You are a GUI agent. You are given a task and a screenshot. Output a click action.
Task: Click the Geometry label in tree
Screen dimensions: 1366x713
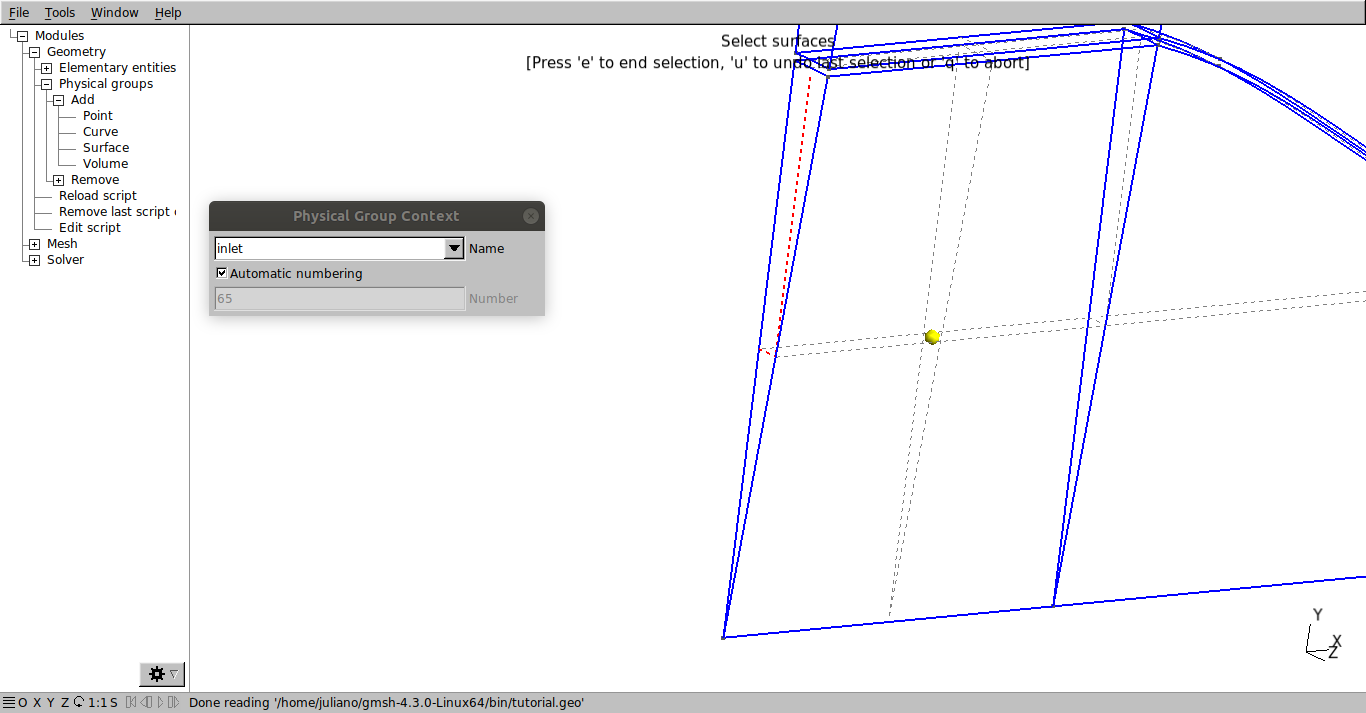tap(76, 52)
